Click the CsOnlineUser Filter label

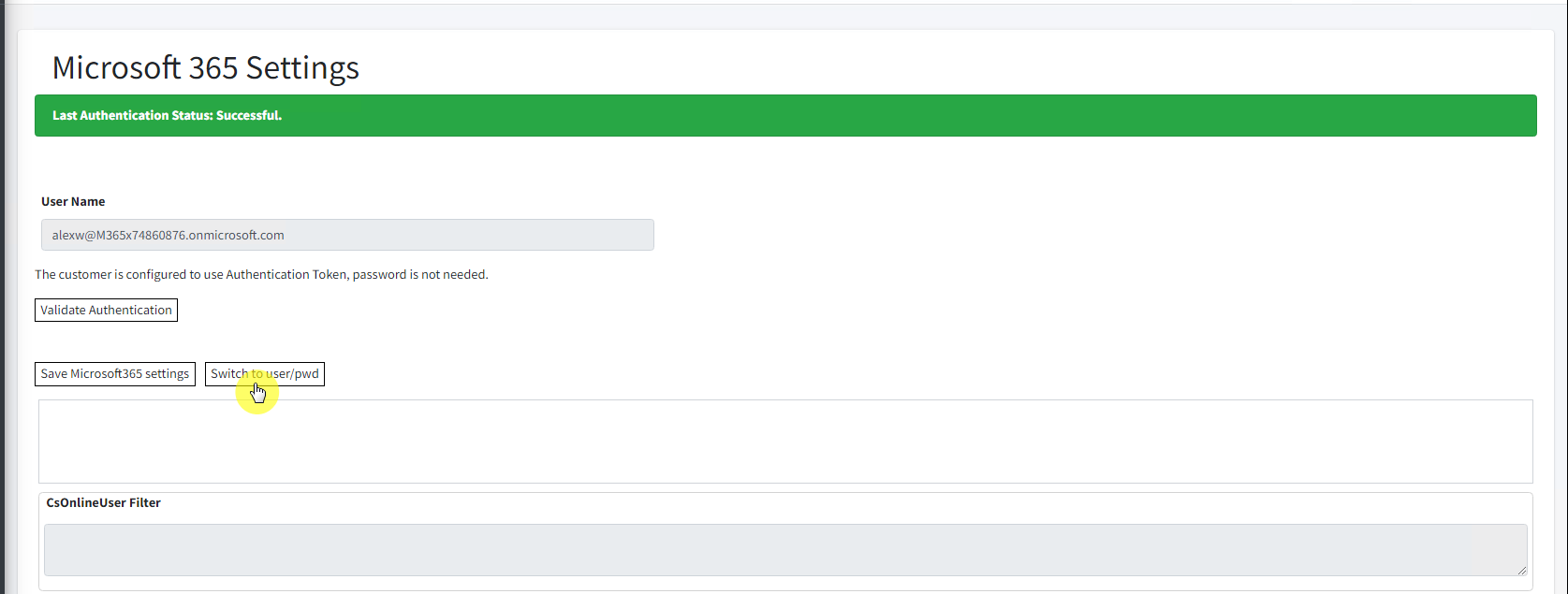103,502
